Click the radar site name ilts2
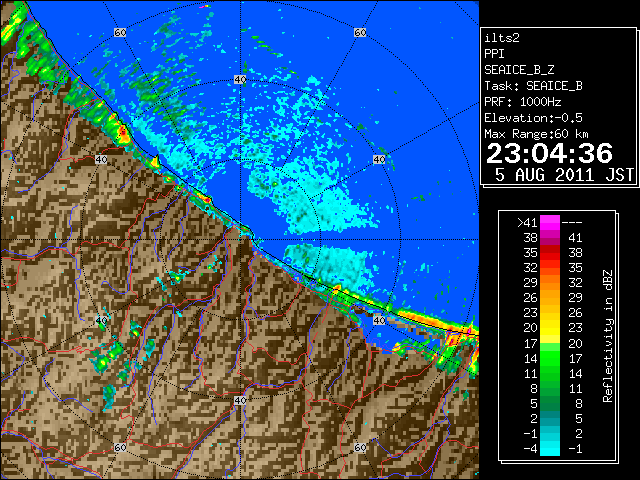 pyautogui.click(x=502, y=38)
